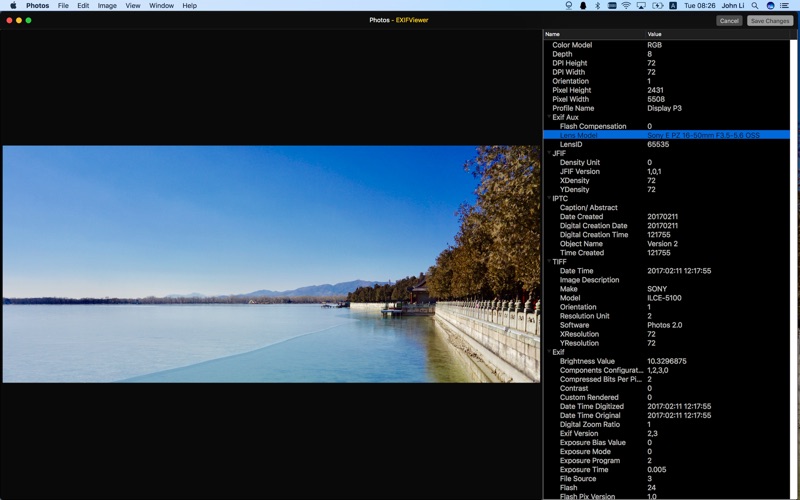800x500 pixels.
Task: Open the Image menu
Action: [107, 6]
